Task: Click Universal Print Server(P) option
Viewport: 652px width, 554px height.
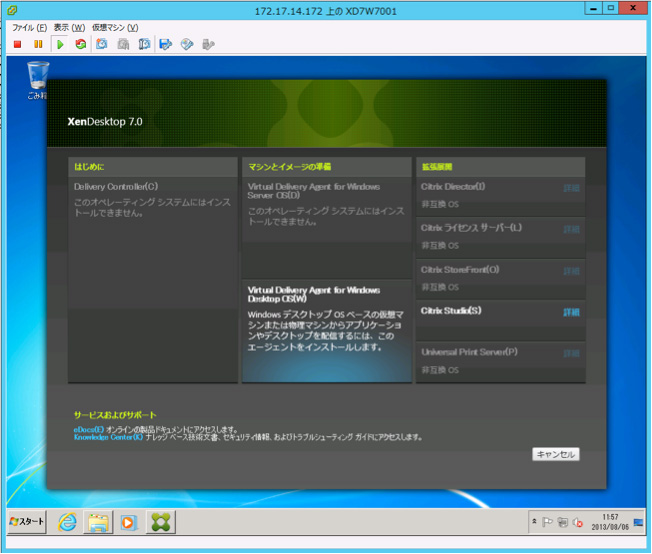Action: coord(469,352)
